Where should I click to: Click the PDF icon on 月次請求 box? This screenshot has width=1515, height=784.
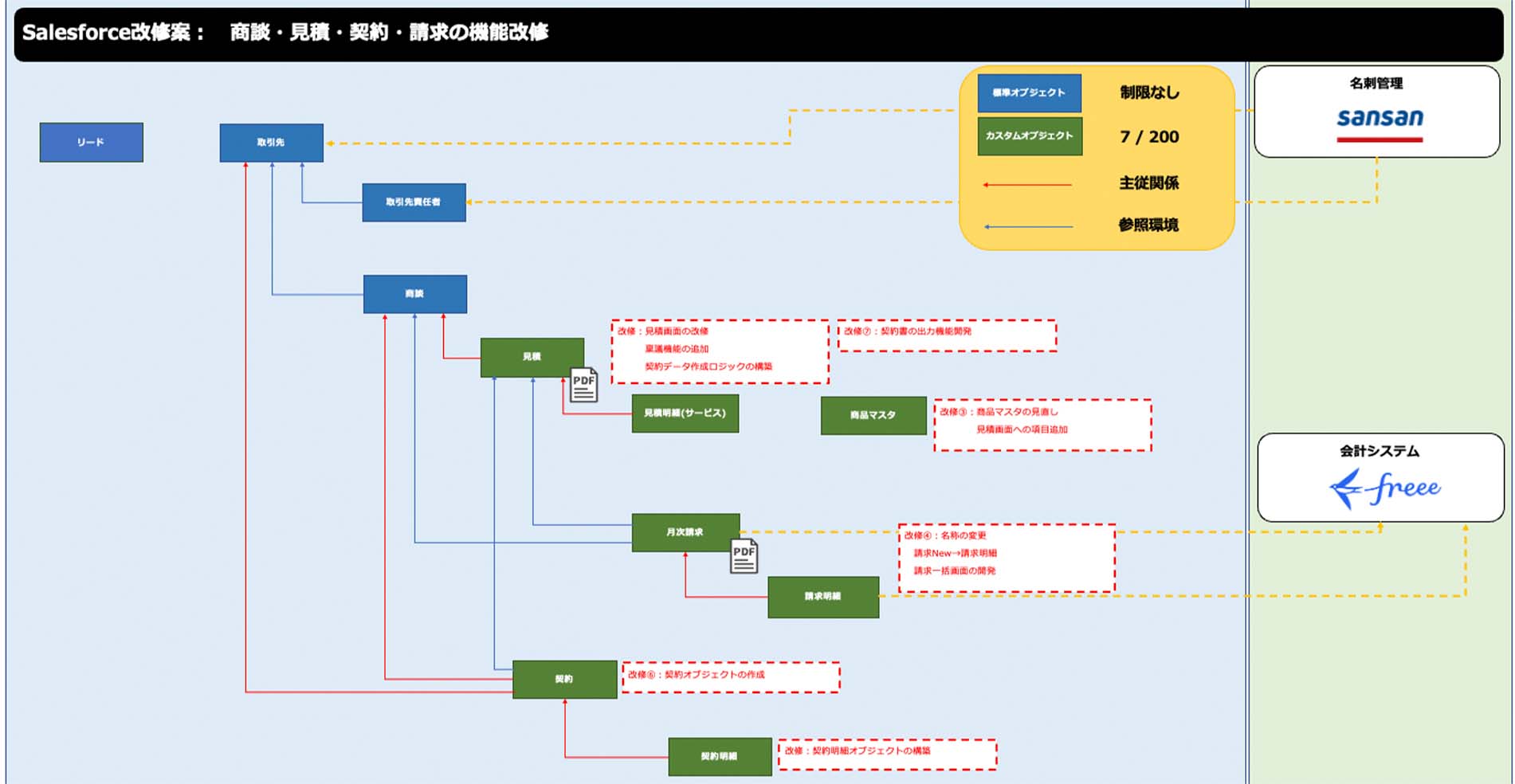tap(744, 556)
